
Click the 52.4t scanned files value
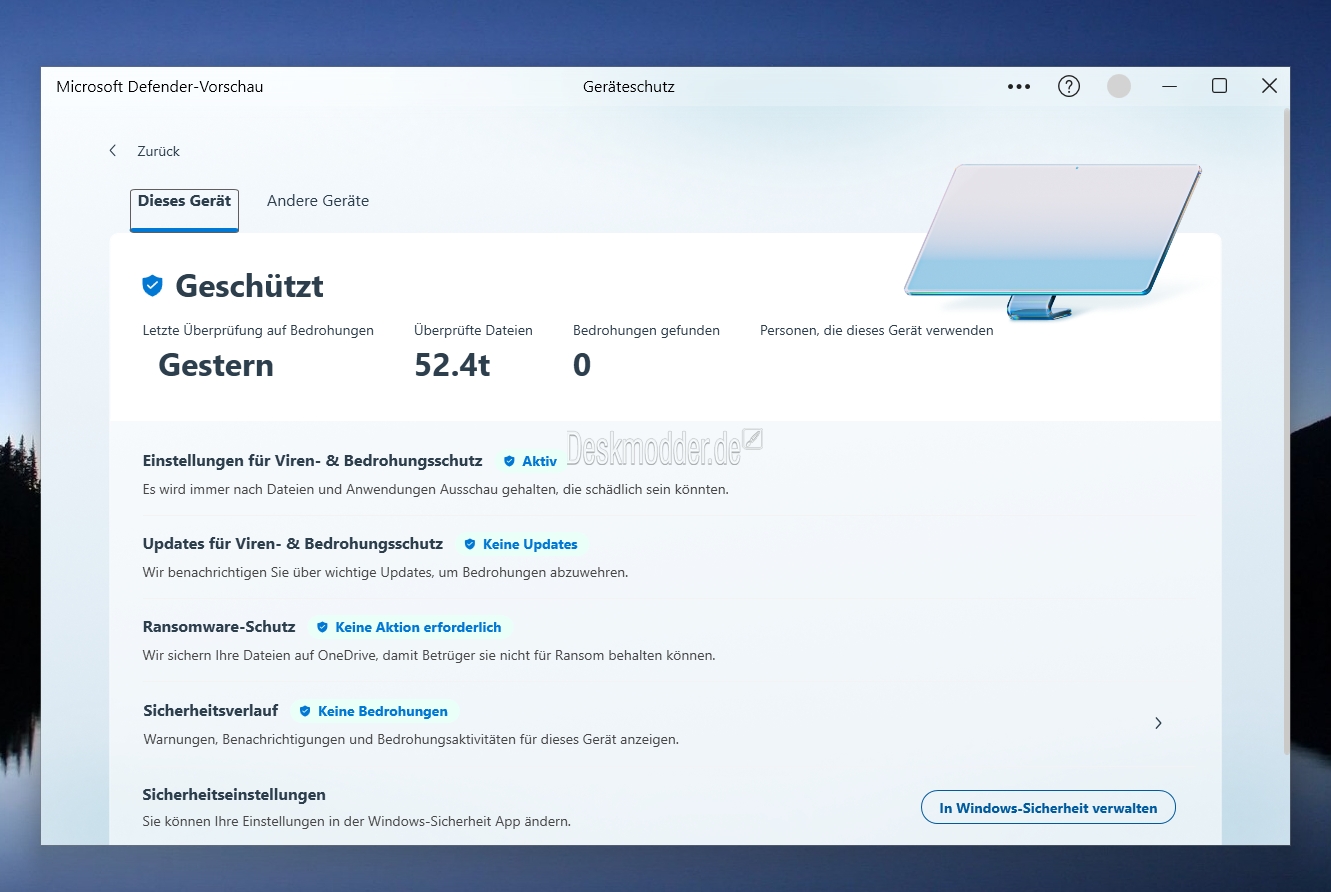point(452,365)
